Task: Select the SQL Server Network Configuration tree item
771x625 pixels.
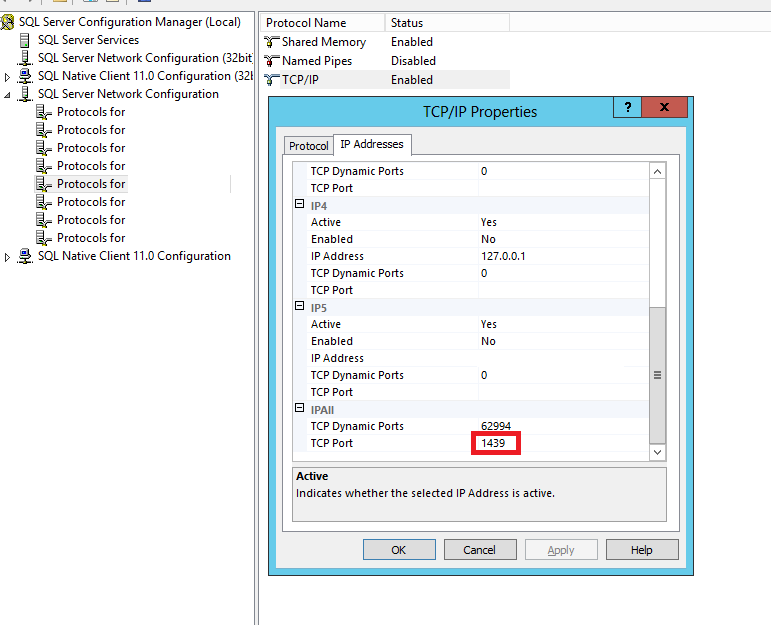Action: pos(128,94)
